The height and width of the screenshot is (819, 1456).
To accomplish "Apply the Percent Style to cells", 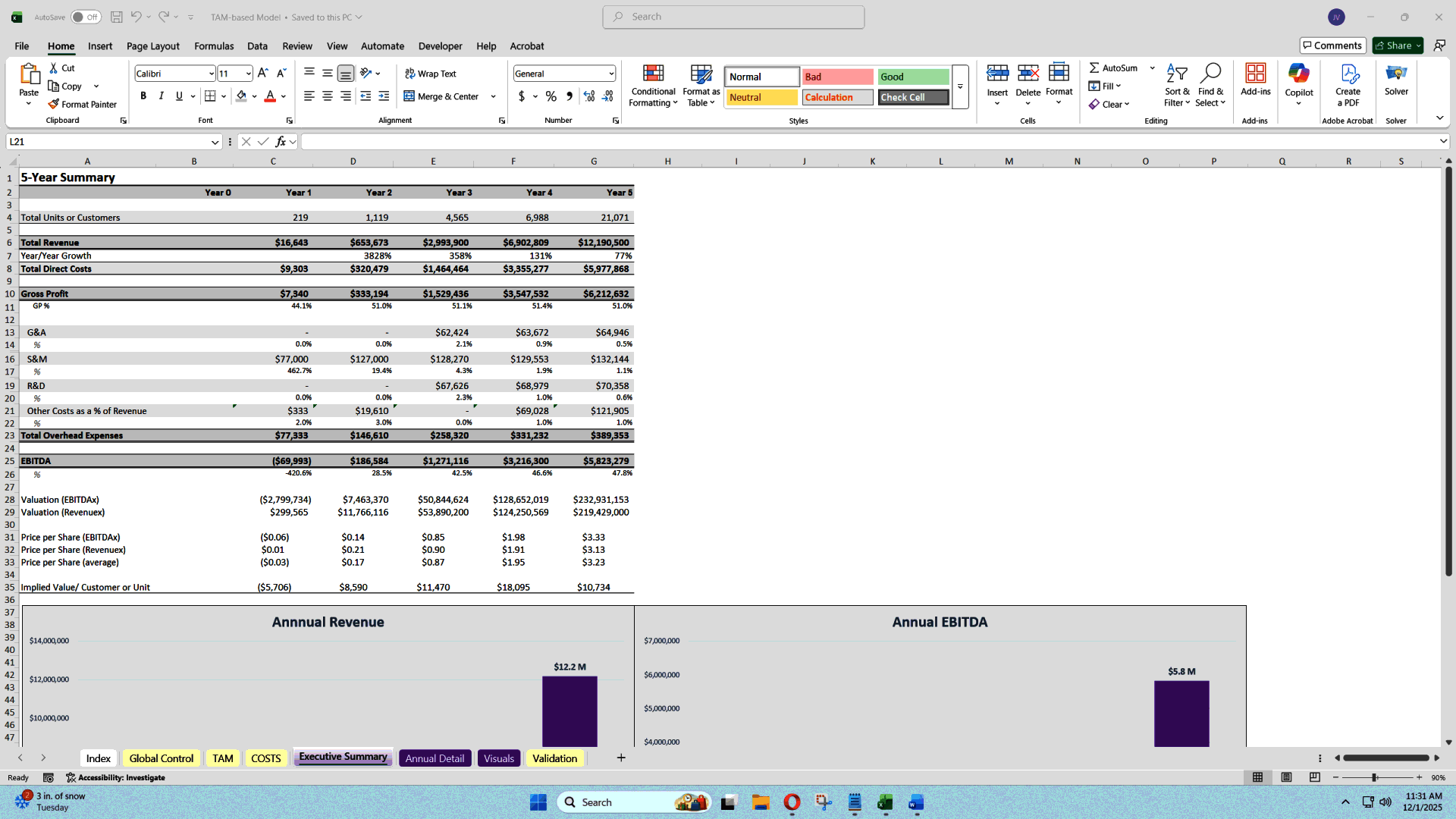I will [551, 97].
